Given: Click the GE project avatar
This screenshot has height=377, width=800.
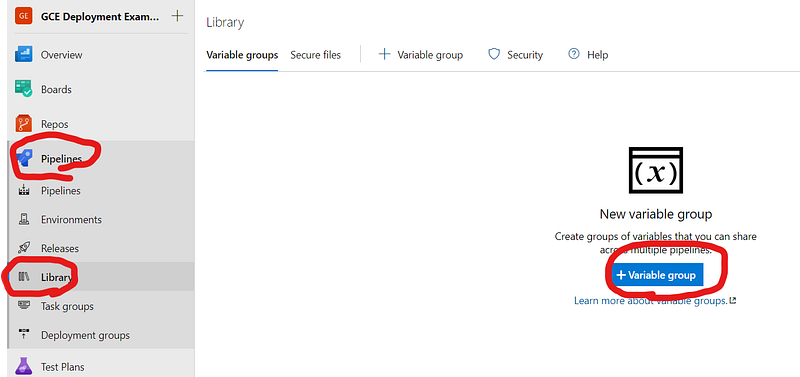Looking at the screenshot, I should coord(23,16).
